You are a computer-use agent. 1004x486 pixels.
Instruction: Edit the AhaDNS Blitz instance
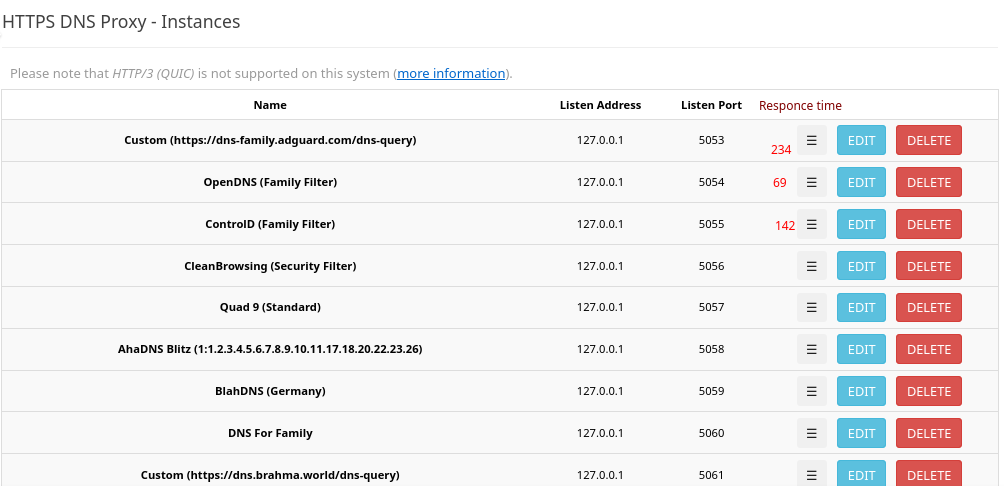click(861, 349)
